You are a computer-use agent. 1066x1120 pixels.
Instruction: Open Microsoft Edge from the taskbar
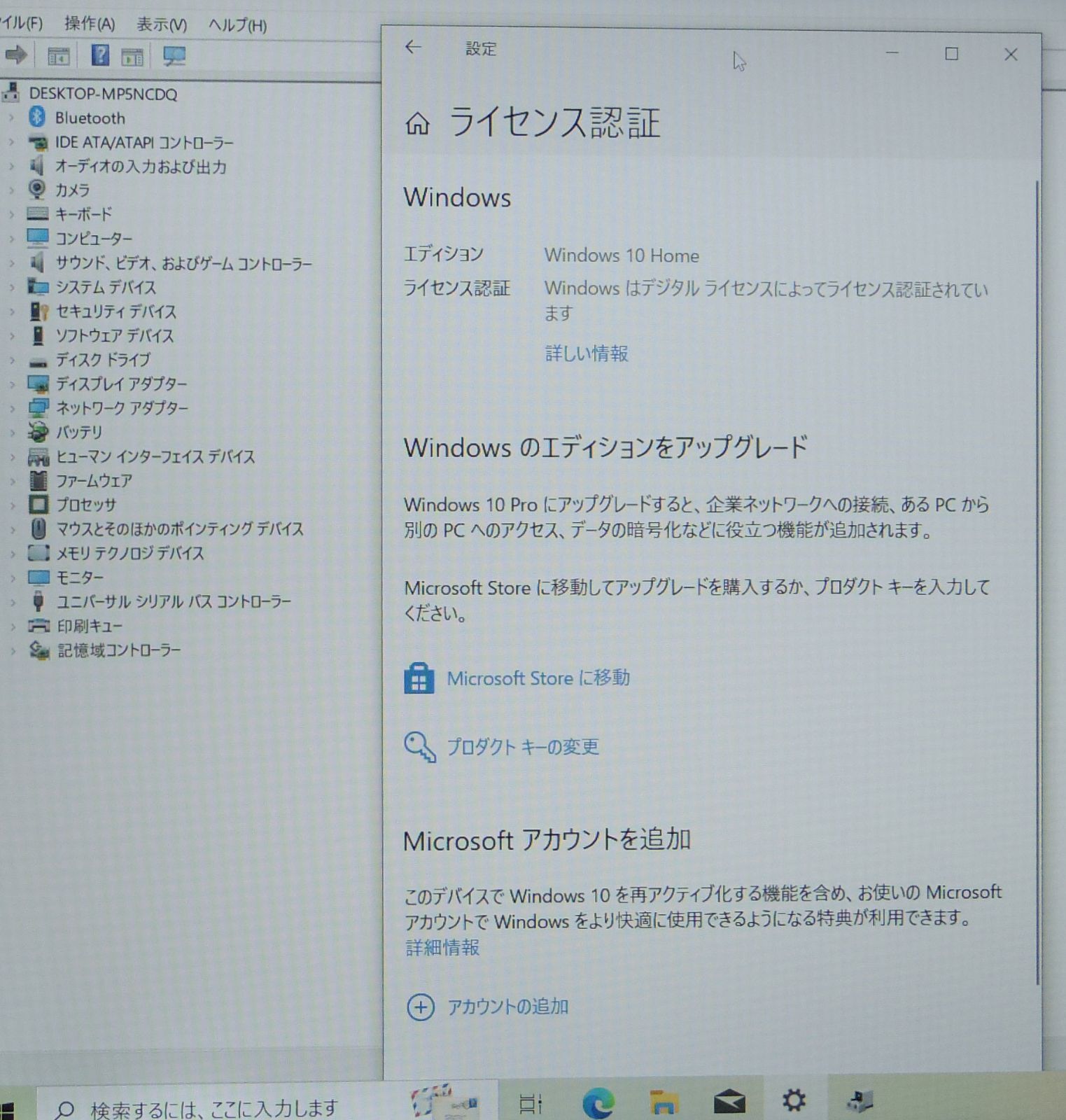598,1103
